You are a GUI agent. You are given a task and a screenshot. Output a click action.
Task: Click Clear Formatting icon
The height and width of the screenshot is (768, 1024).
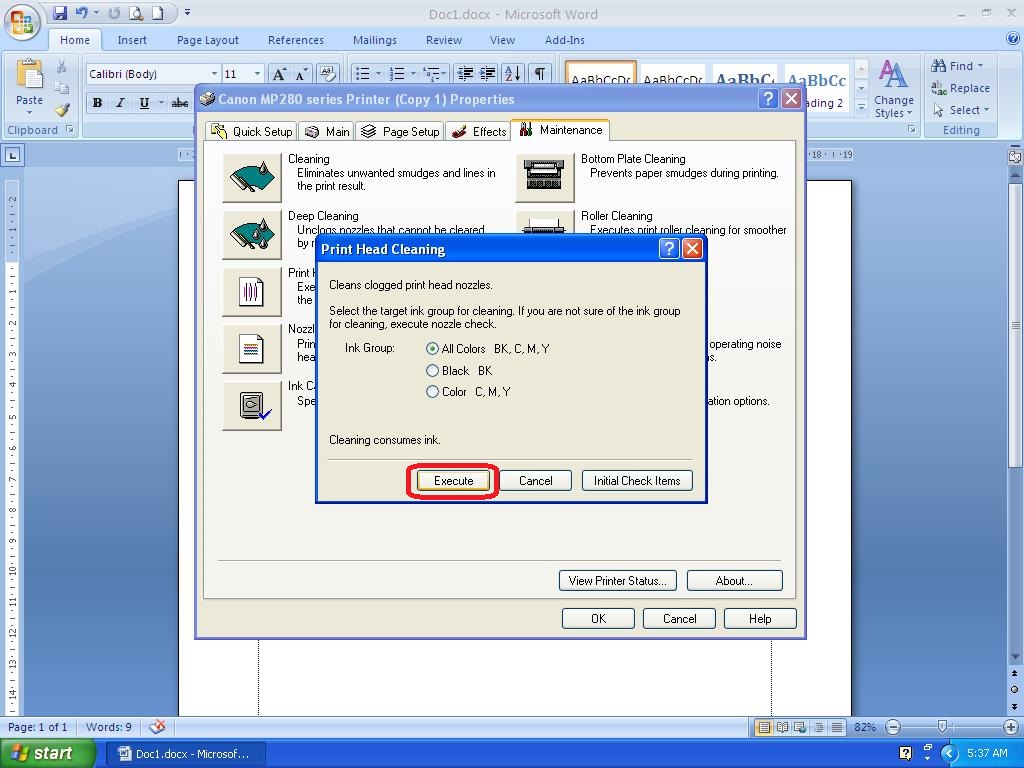point(327,74)
